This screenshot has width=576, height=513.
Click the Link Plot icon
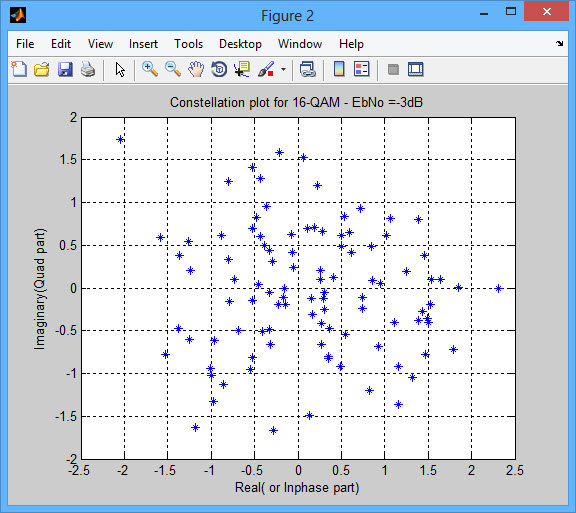point(308,69)
